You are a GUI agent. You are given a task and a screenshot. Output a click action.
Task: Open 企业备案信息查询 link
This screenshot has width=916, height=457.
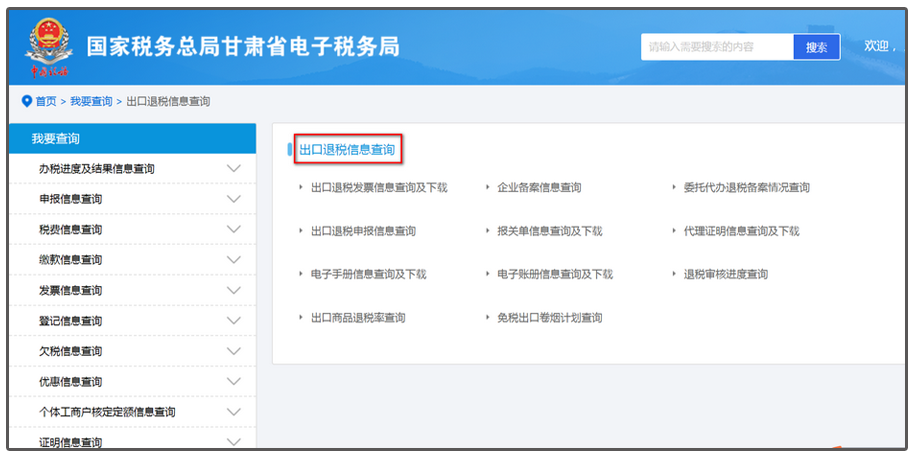tap(539, 188)
